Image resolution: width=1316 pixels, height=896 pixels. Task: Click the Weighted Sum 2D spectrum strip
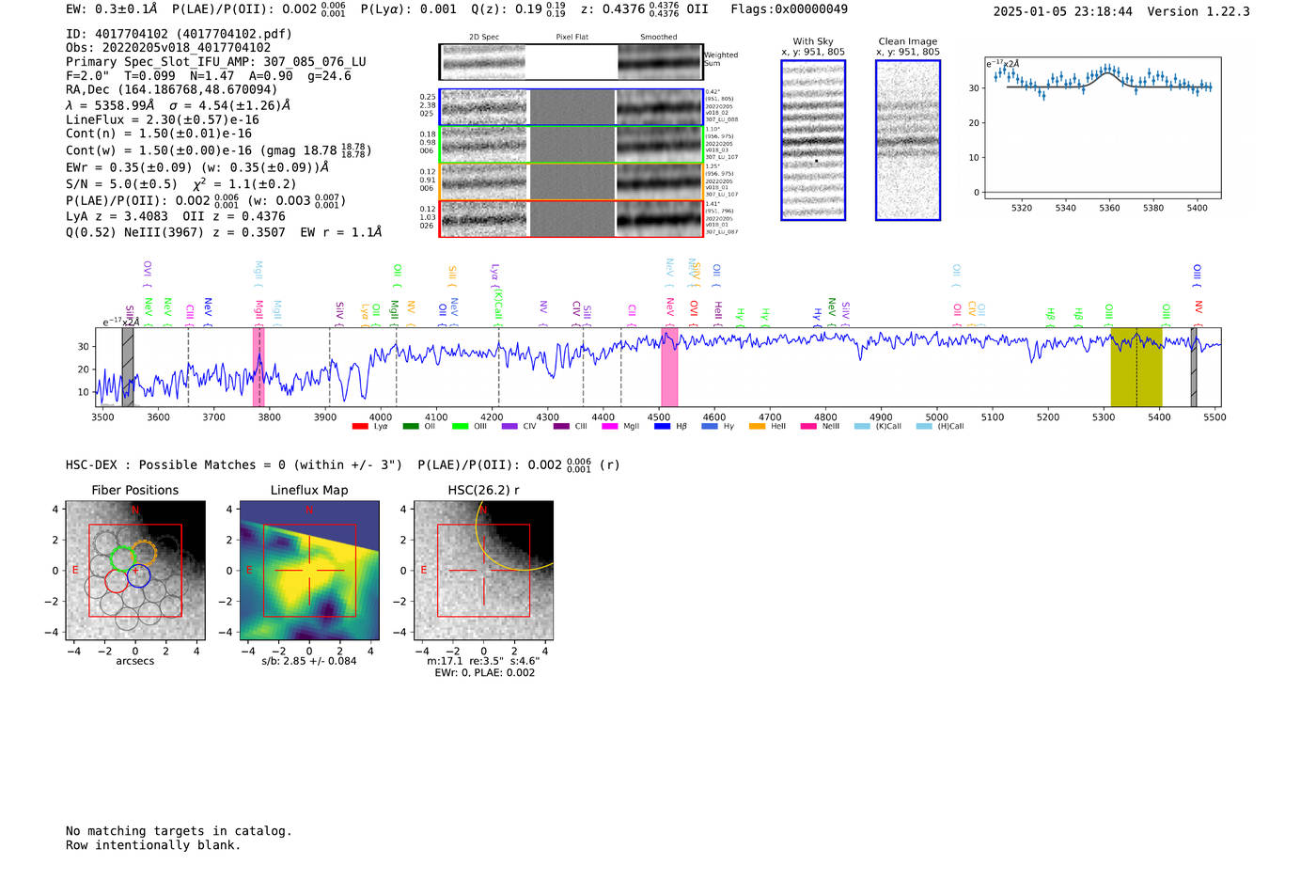click(x=571, y=62)
